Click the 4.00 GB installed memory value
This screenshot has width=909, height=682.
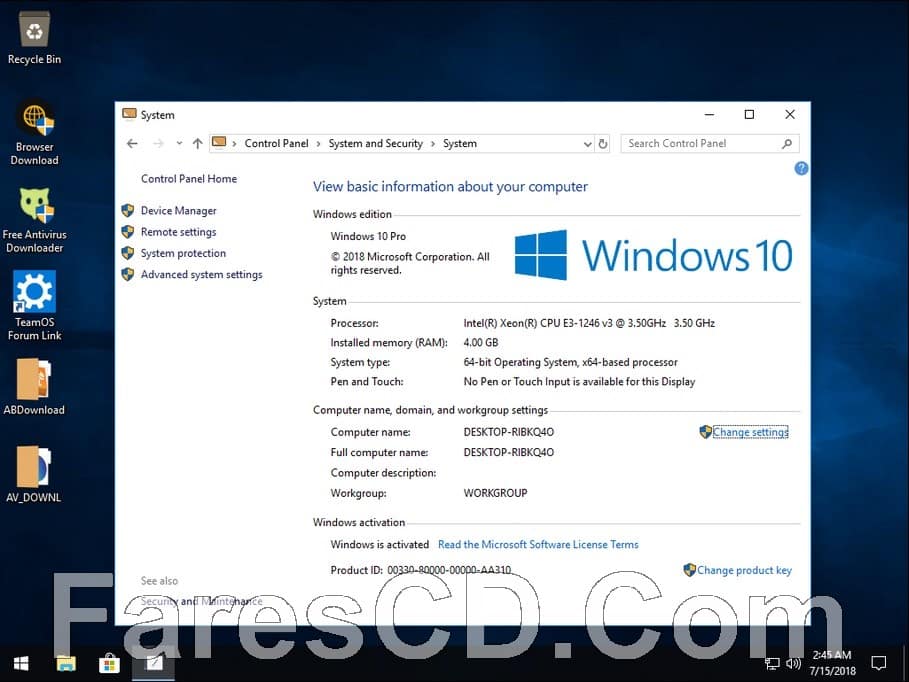481,343
